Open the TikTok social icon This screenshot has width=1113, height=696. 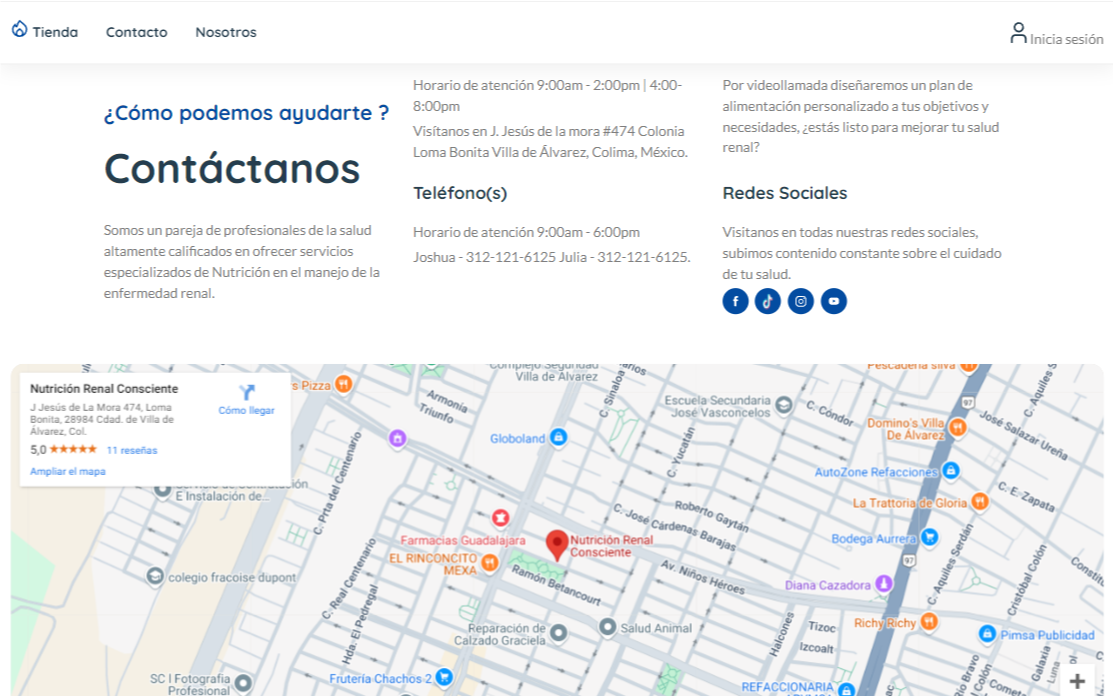768,302
